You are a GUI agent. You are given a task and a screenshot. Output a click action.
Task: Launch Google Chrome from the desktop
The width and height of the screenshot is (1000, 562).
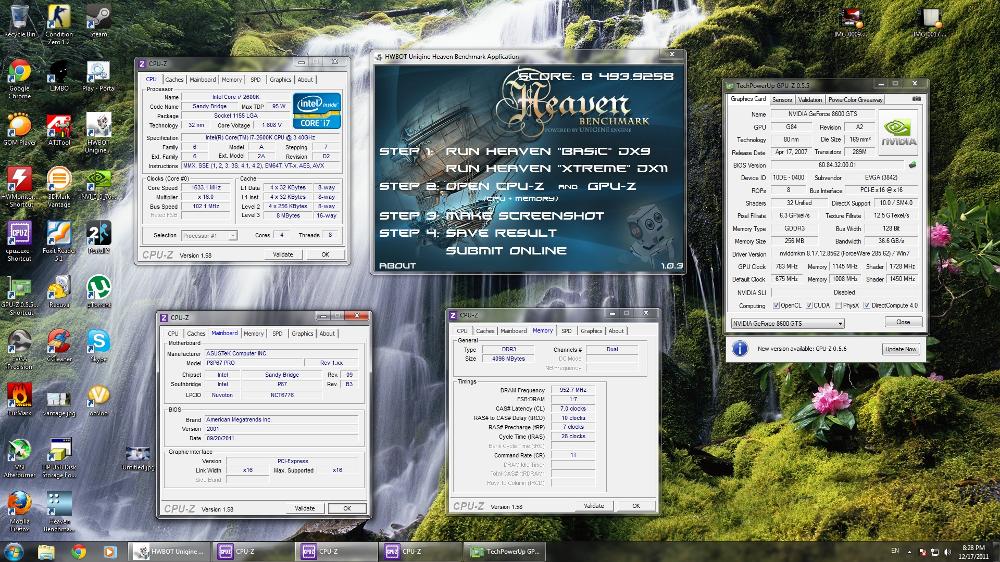point(19,79)
